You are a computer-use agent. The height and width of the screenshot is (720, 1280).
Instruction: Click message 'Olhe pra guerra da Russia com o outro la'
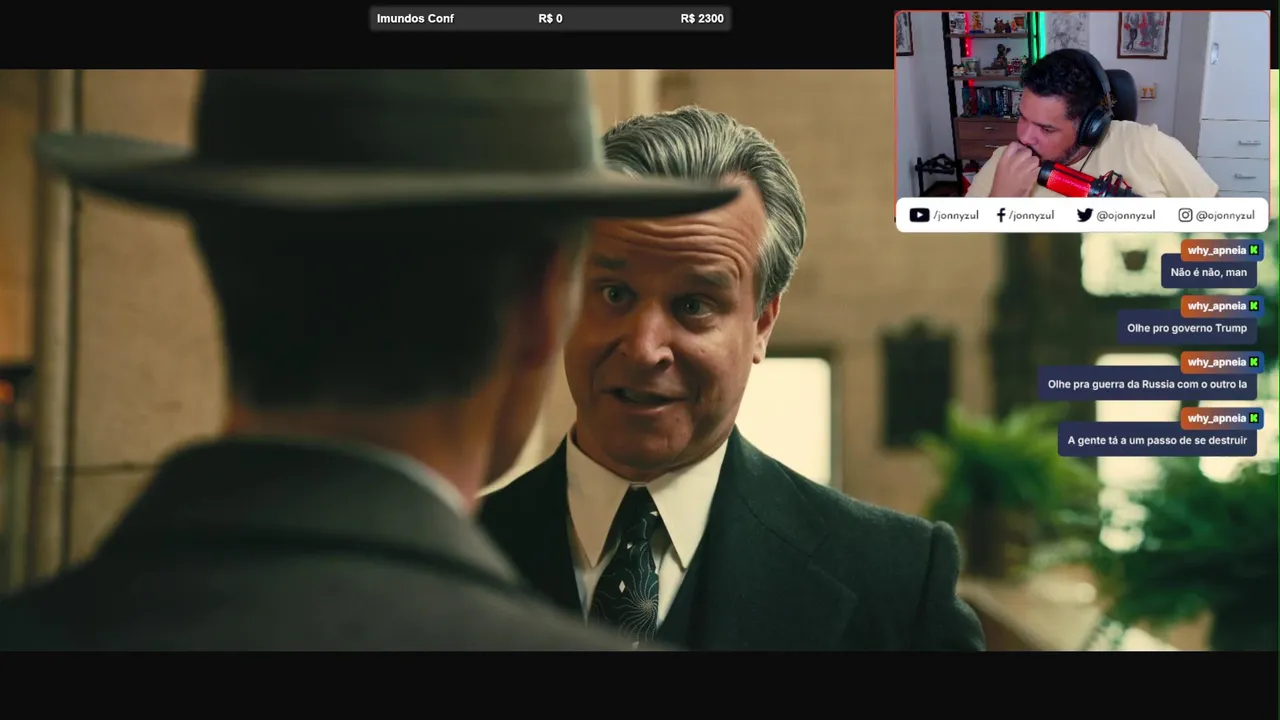(x=1147, y=384)
